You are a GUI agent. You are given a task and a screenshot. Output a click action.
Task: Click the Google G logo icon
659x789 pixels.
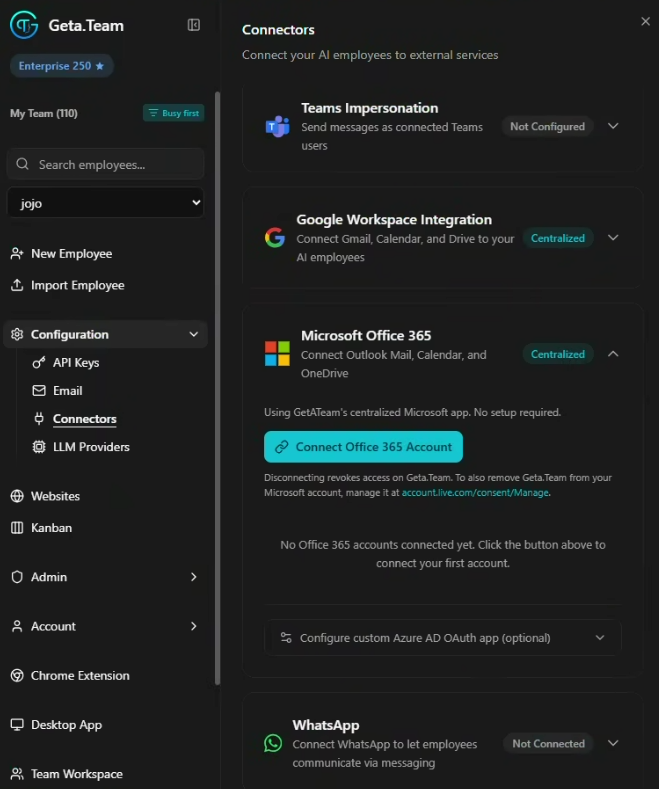click(x=275, y=238)
